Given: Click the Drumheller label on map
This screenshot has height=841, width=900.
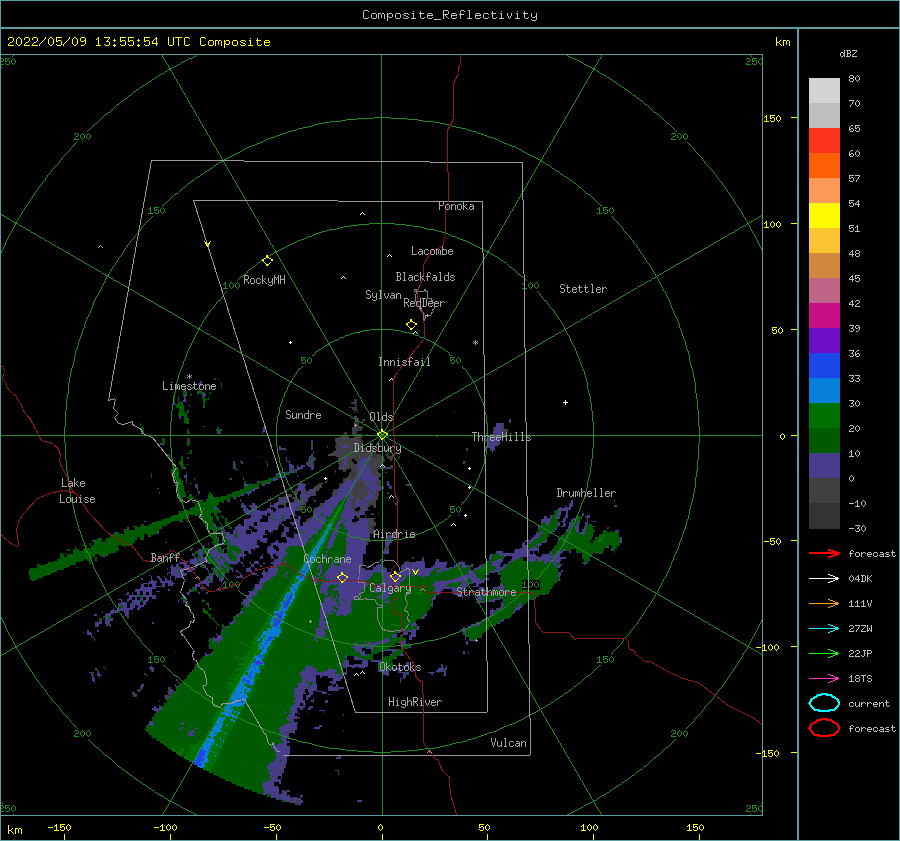Looking at the screenshot, I should click(586, 493).
